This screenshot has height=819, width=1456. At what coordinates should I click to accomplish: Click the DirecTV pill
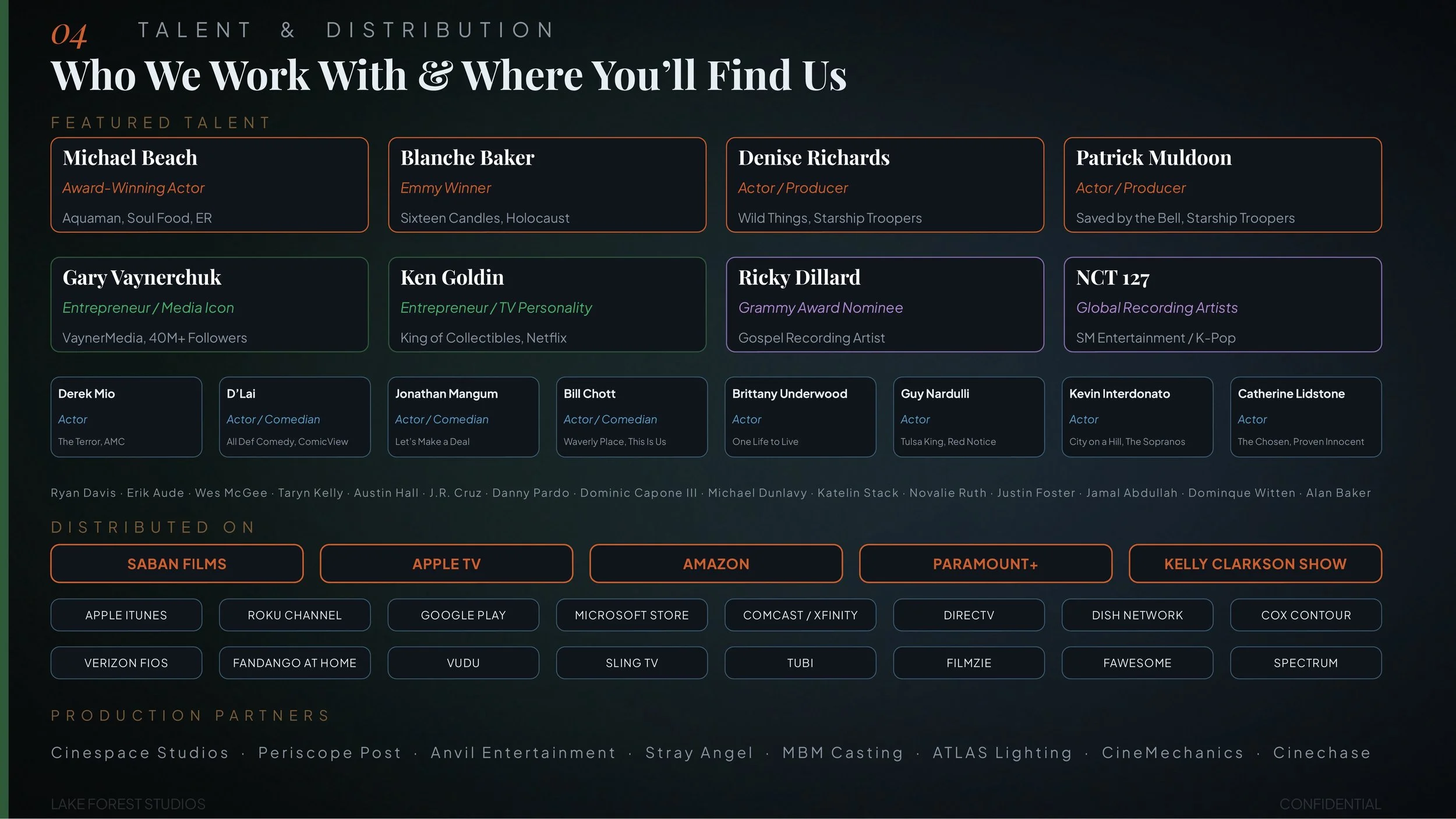coord(969,615)
